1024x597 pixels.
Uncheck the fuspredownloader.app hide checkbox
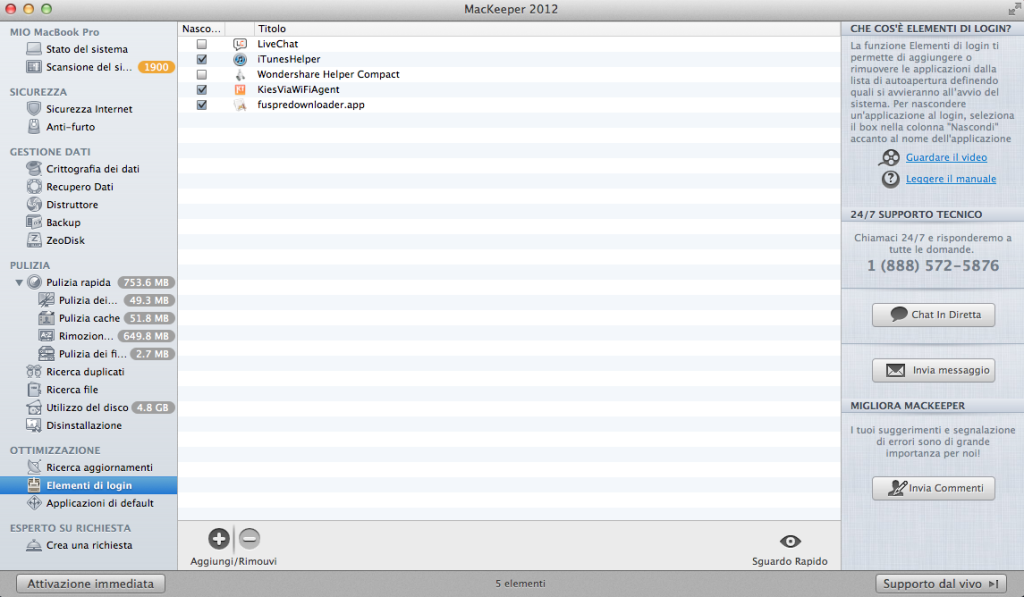pos(202,105)
